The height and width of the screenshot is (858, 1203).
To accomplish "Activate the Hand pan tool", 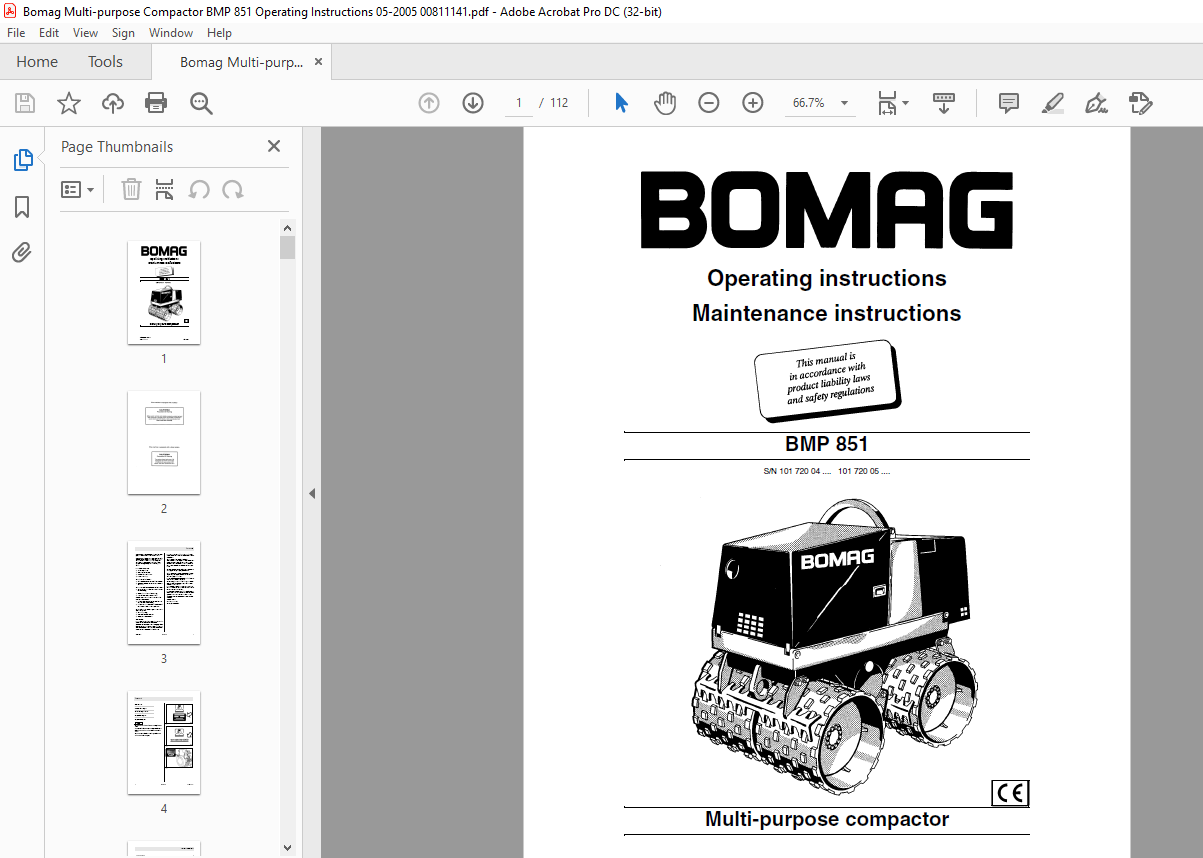I will (665, 103).
